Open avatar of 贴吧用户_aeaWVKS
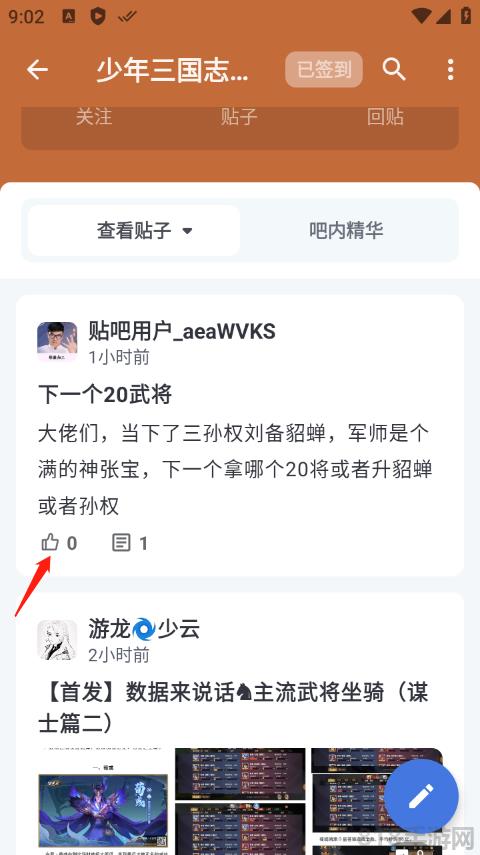 pos(57,342)
